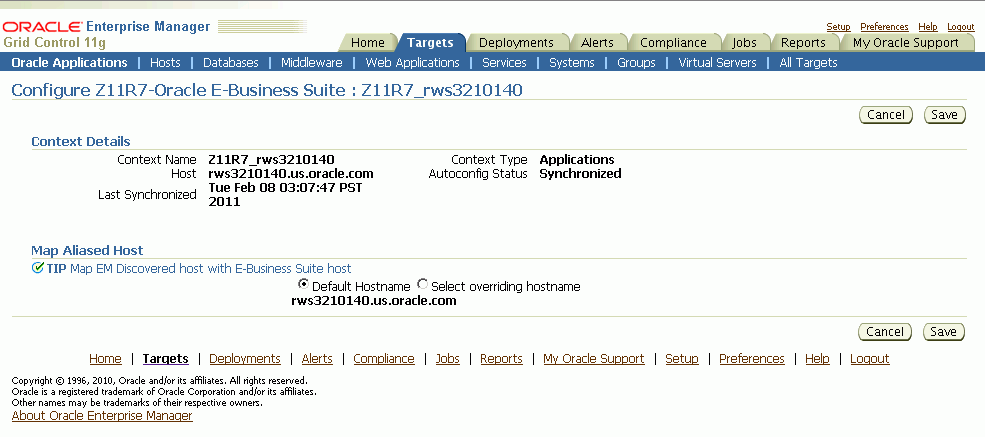
Task: Open the Reports tab
Action: (x=803, y=43)
